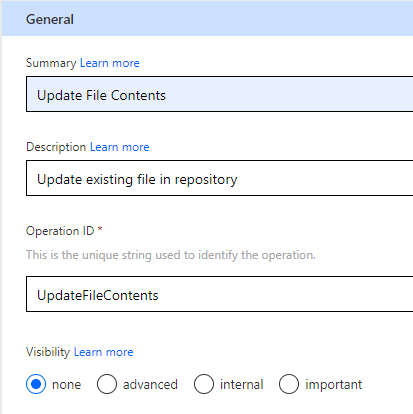Click the advanced option label text

click(150, 384)
